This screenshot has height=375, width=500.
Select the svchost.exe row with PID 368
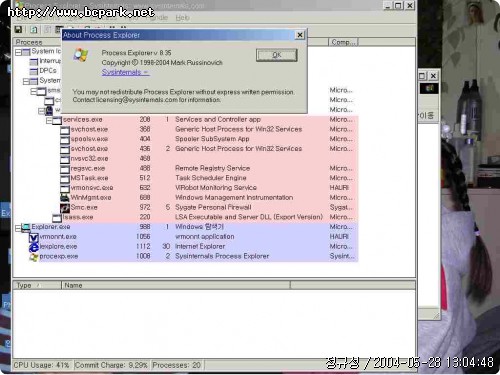coord(209,129)
